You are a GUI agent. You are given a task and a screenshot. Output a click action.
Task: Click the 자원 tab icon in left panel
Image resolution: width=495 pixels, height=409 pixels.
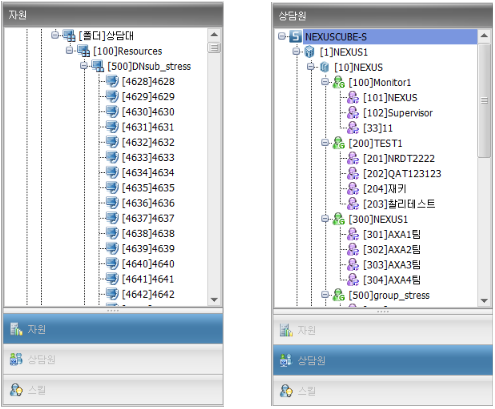point(16,329)
